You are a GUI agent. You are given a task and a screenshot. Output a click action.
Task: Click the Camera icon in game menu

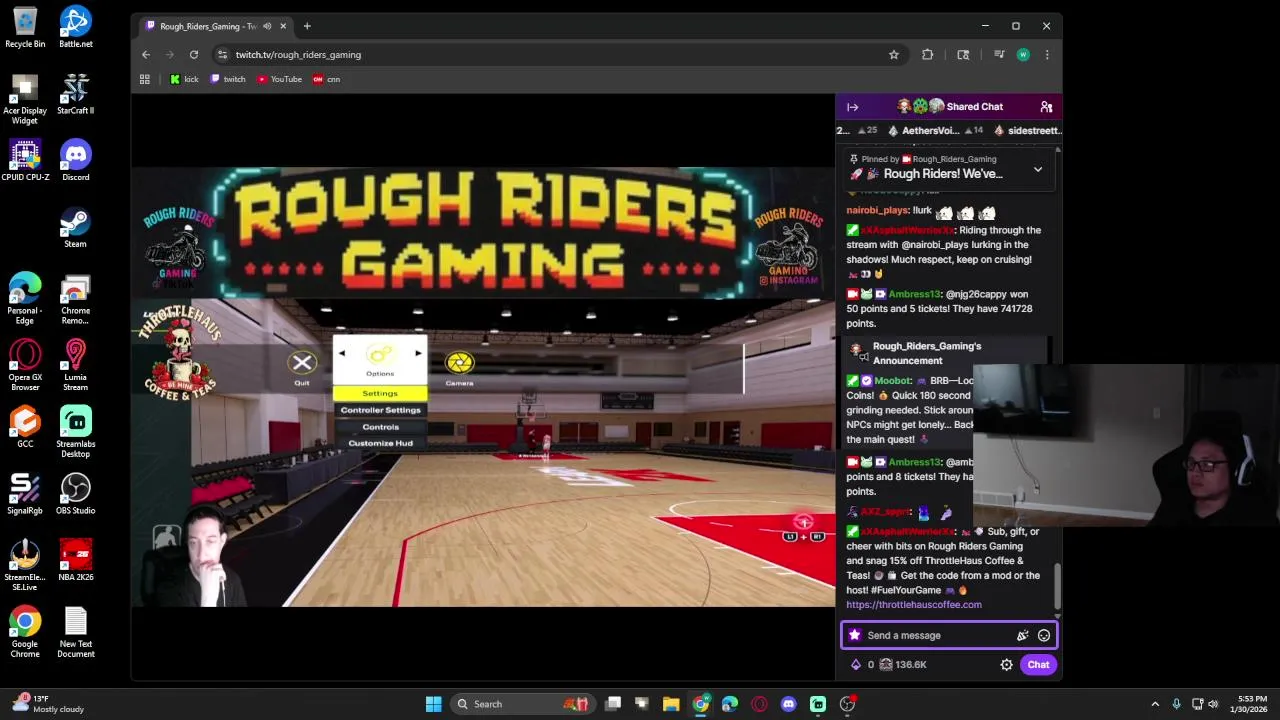459,363
